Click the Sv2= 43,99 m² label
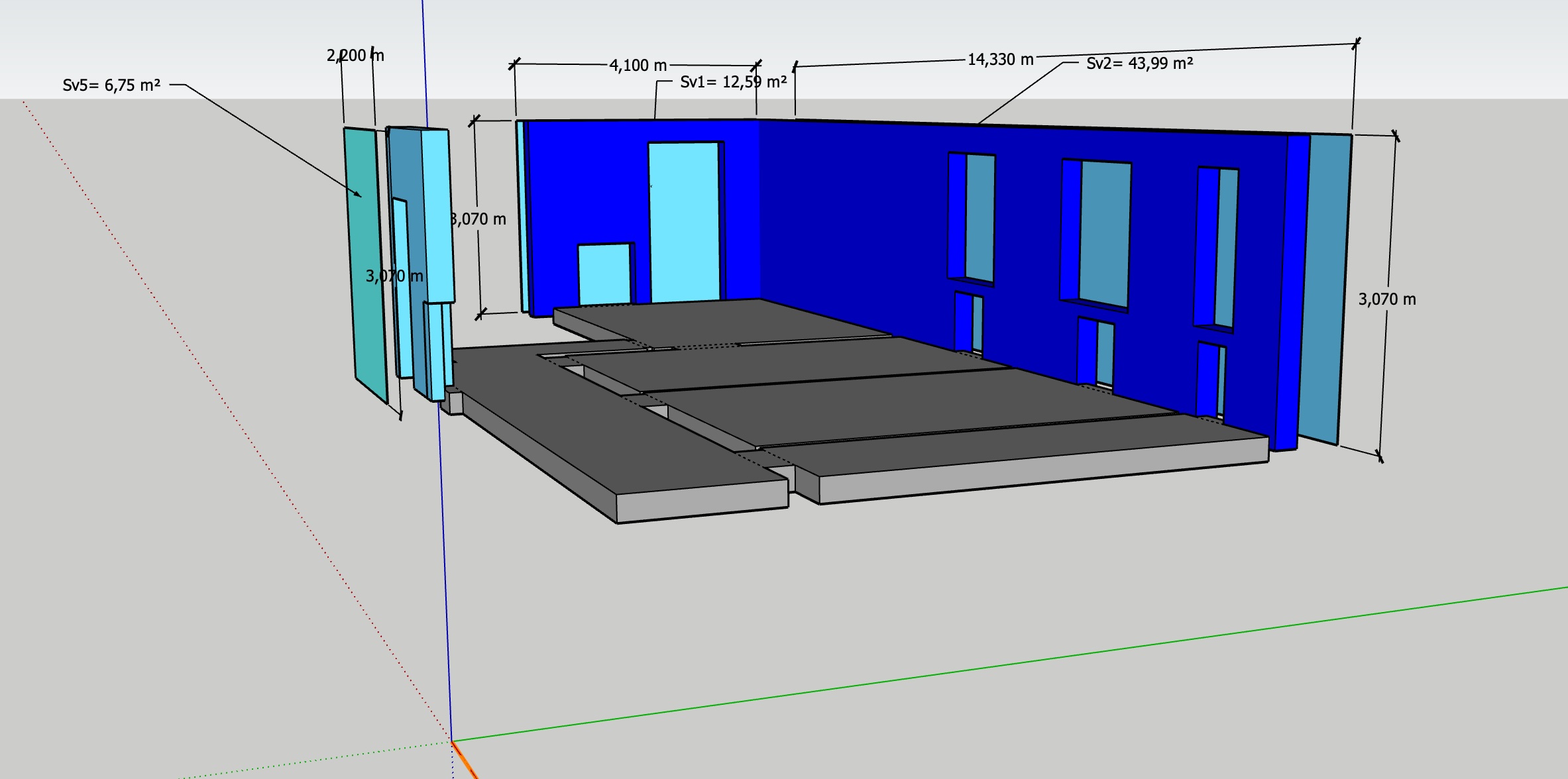The image size is (1568, 779). (x=1139, y=64)
